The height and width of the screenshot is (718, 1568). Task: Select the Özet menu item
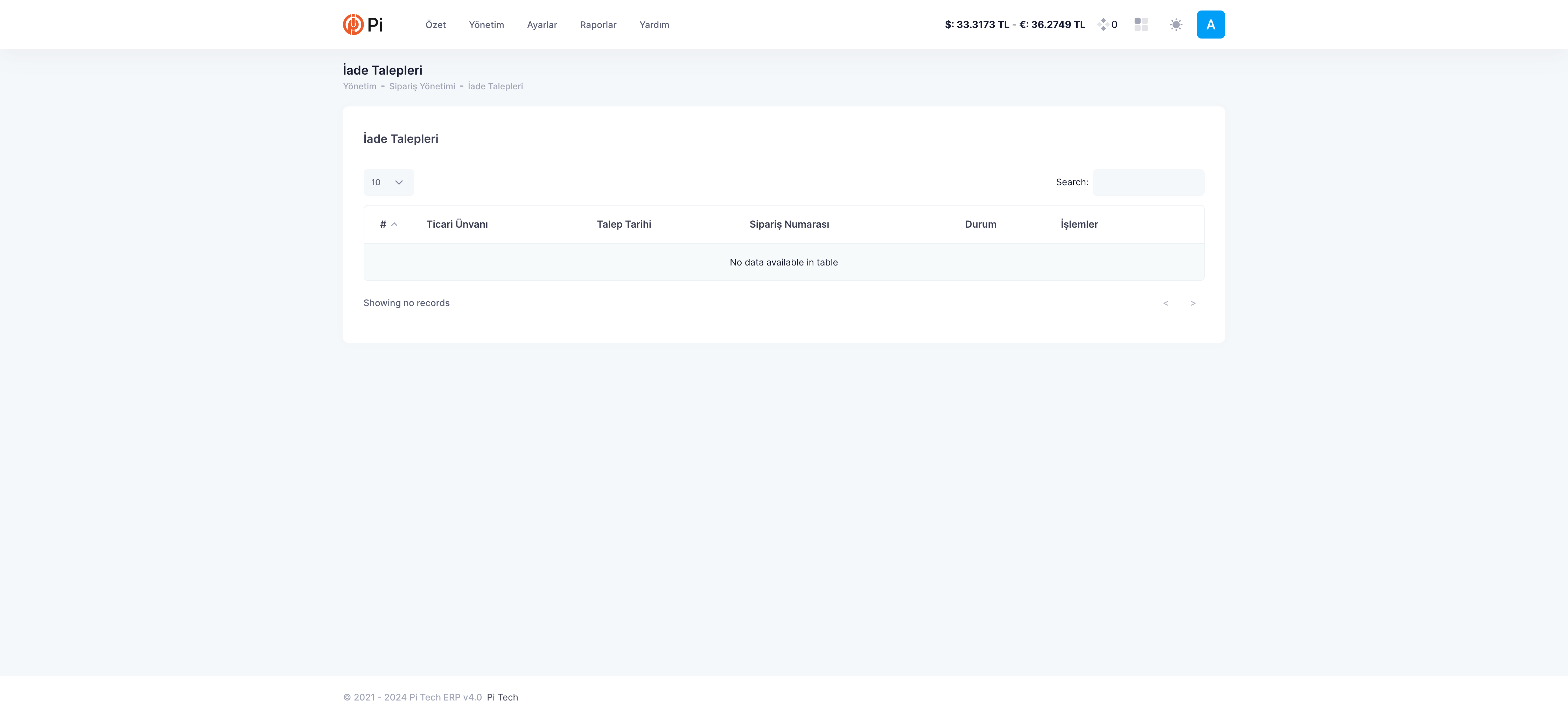[x=435, y=25]
